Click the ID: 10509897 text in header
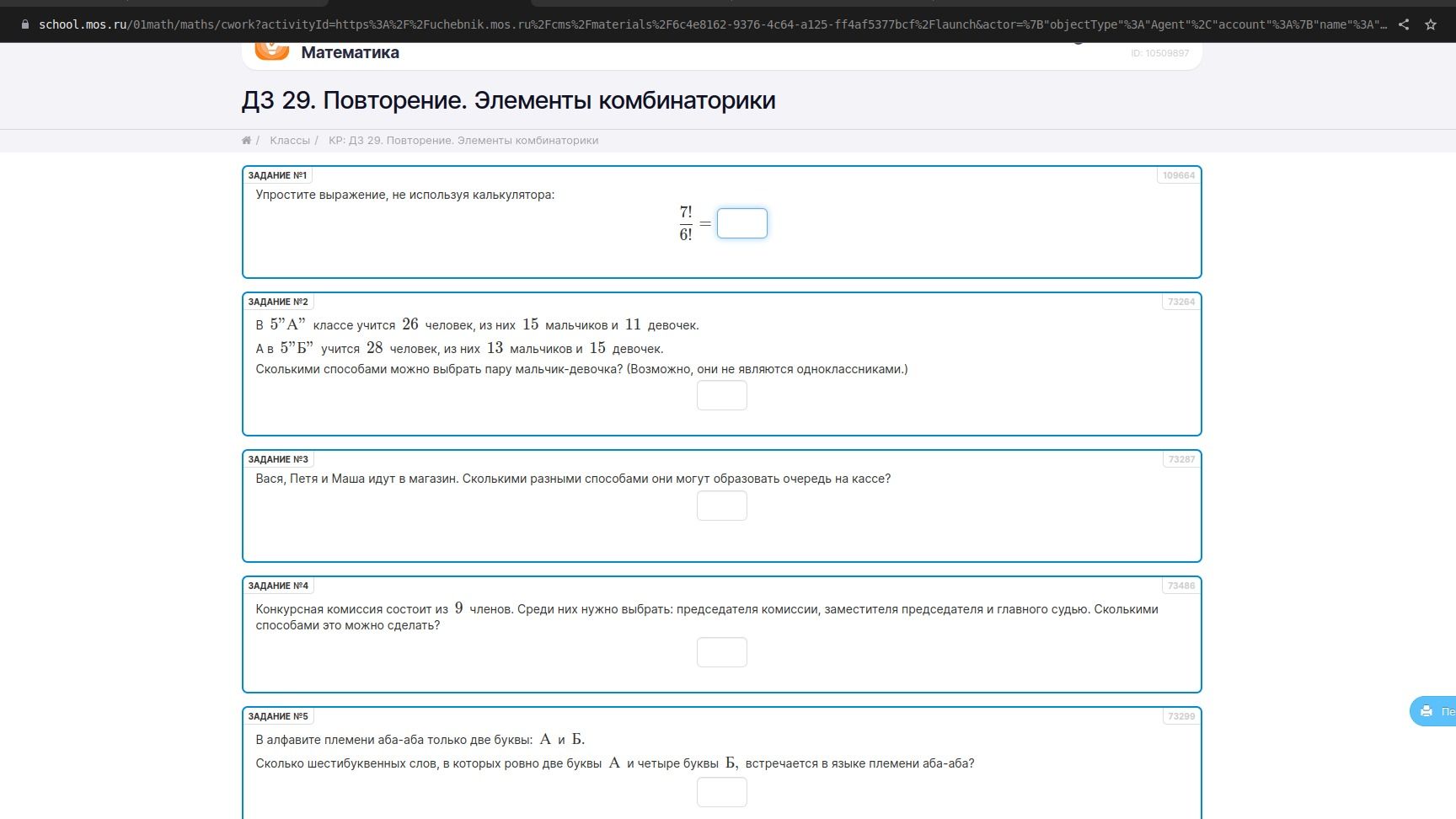Image resolution: width=1456 pixels, height=819 pixels. (1160, 53)
